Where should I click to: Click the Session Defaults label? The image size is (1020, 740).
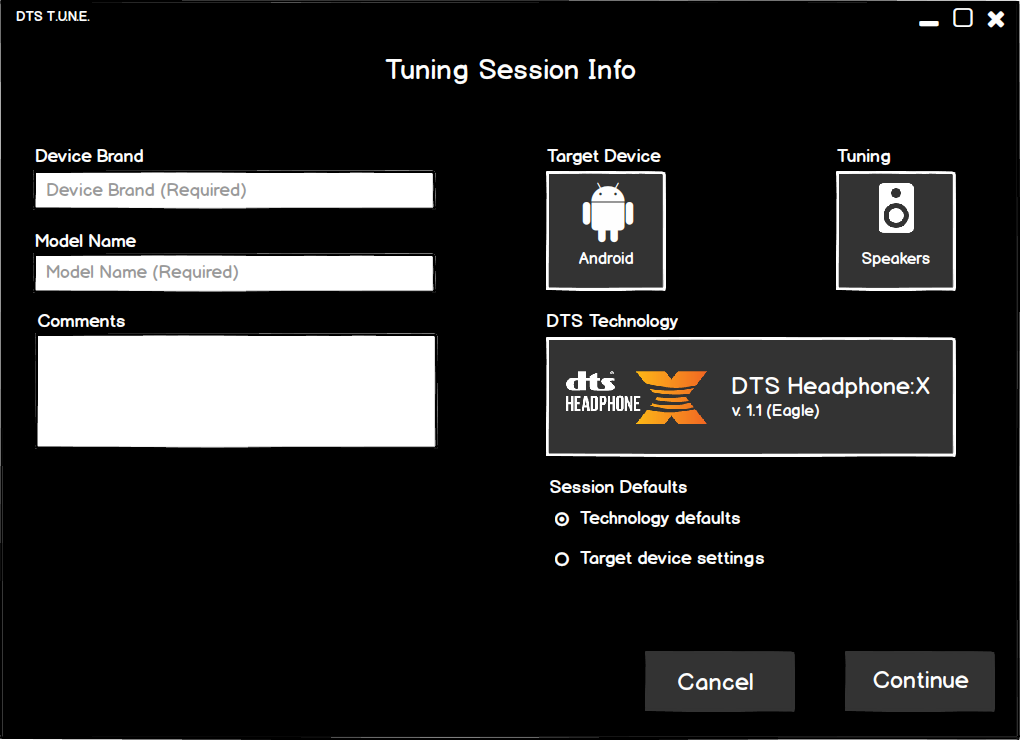pyautogui.click(x=618, y=487)
